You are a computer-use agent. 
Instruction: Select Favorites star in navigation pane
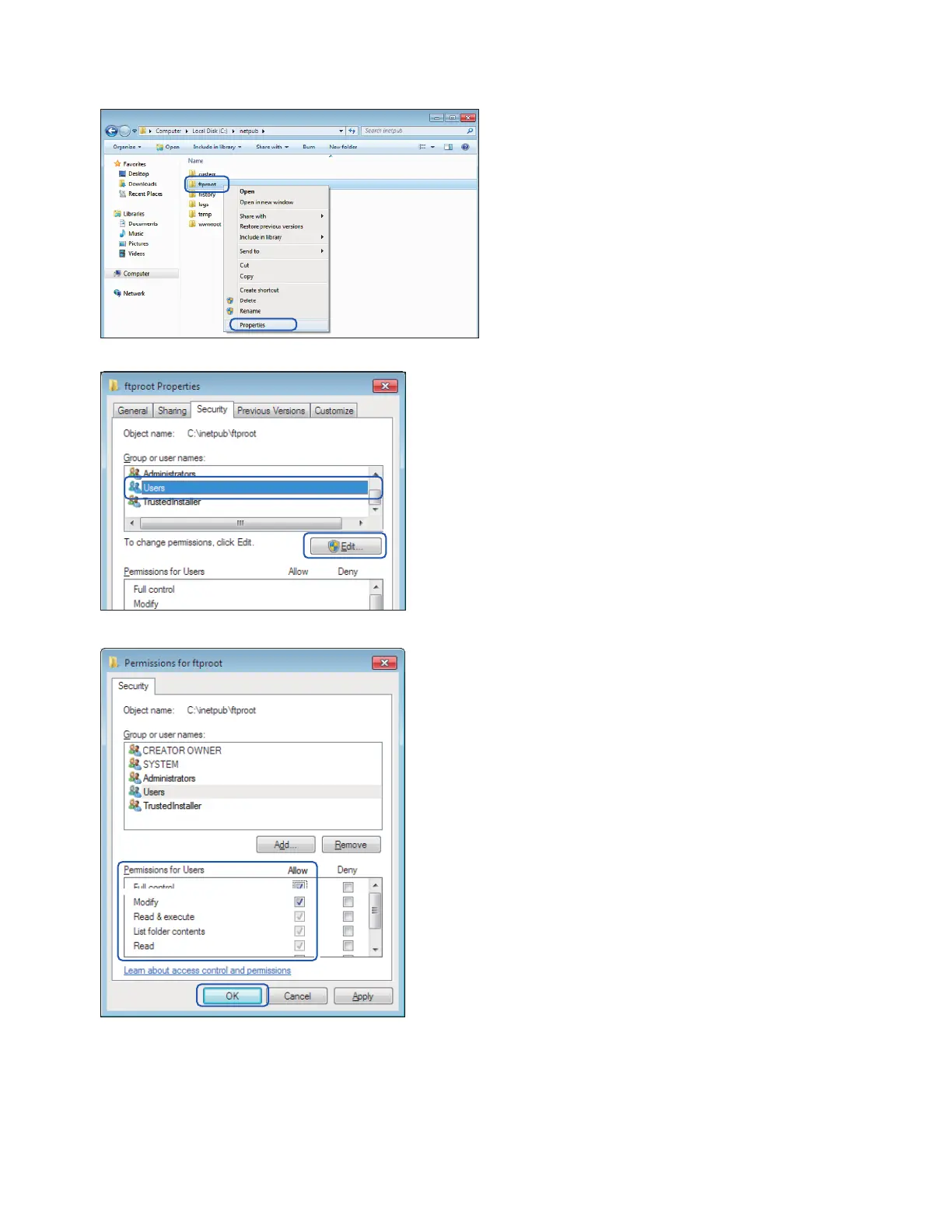(117, 164)
